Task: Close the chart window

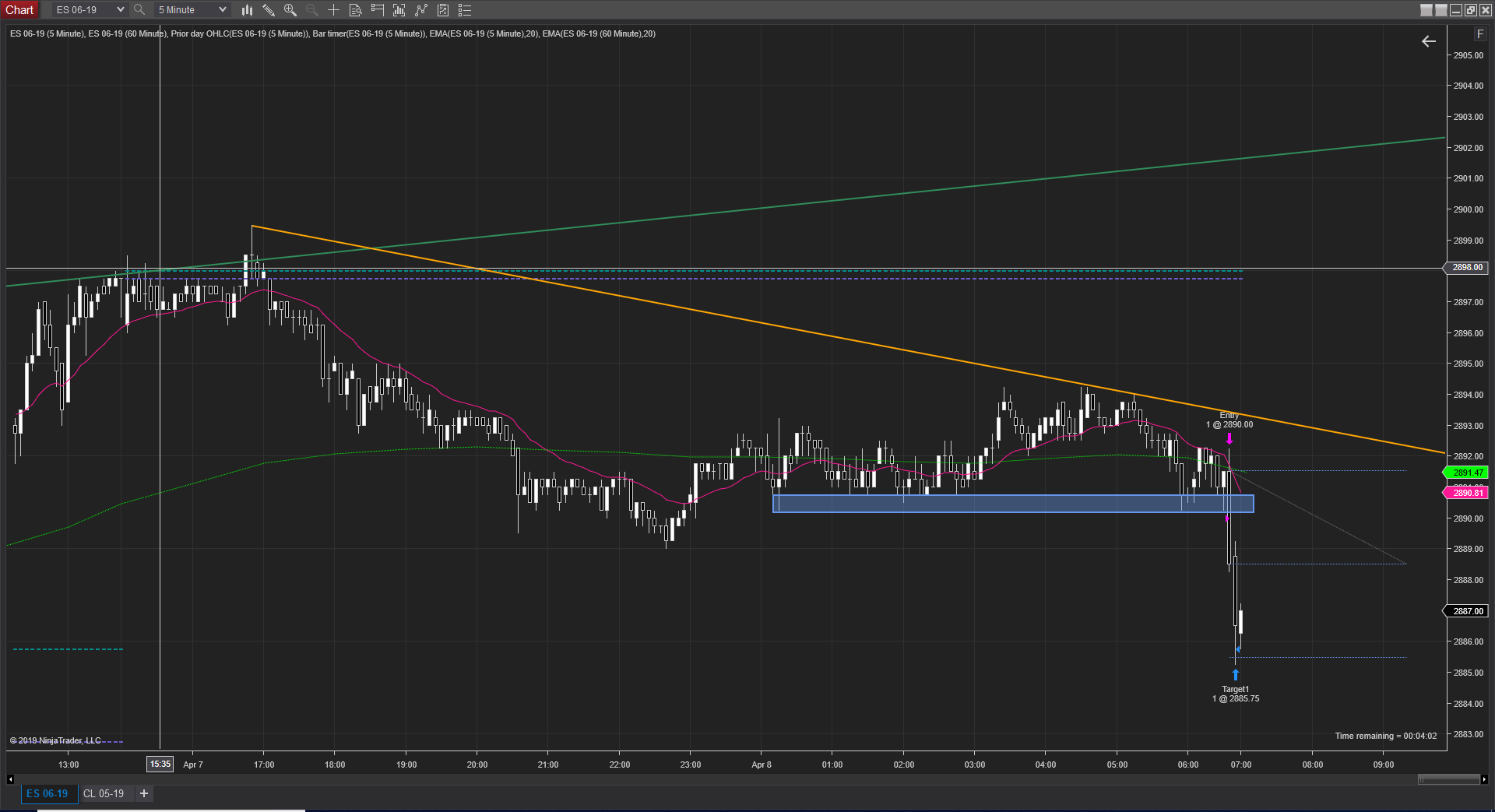Action: (x=1486, y=10)
